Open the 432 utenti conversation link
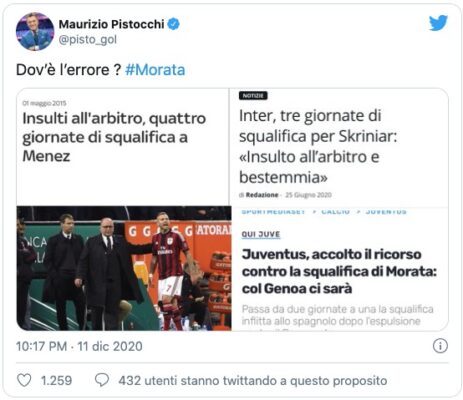The image size is (463, 400). tap(253, 380)
